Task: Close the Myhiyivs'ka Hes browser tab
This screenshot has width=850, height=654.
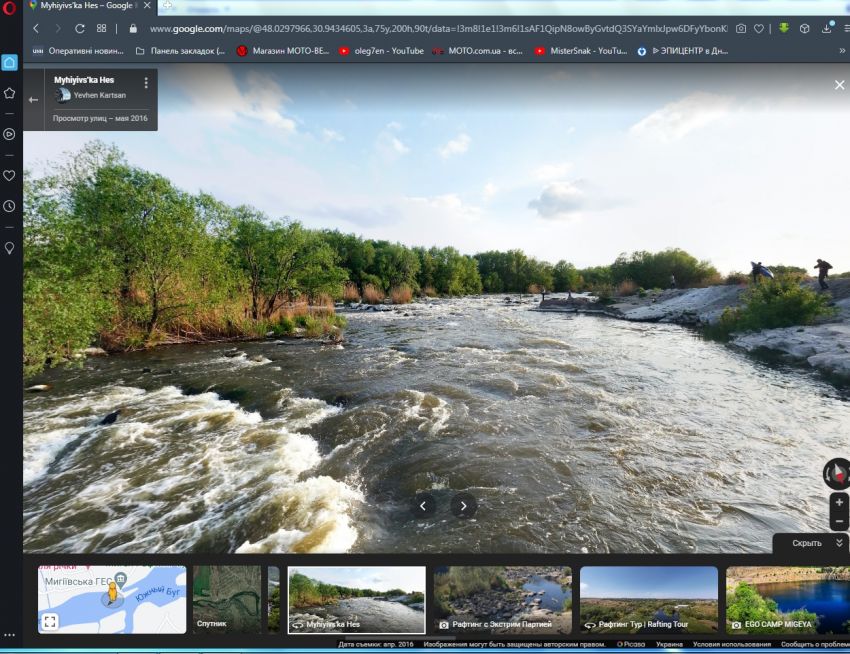Action: pyautogui.click(x=147, y=5)
